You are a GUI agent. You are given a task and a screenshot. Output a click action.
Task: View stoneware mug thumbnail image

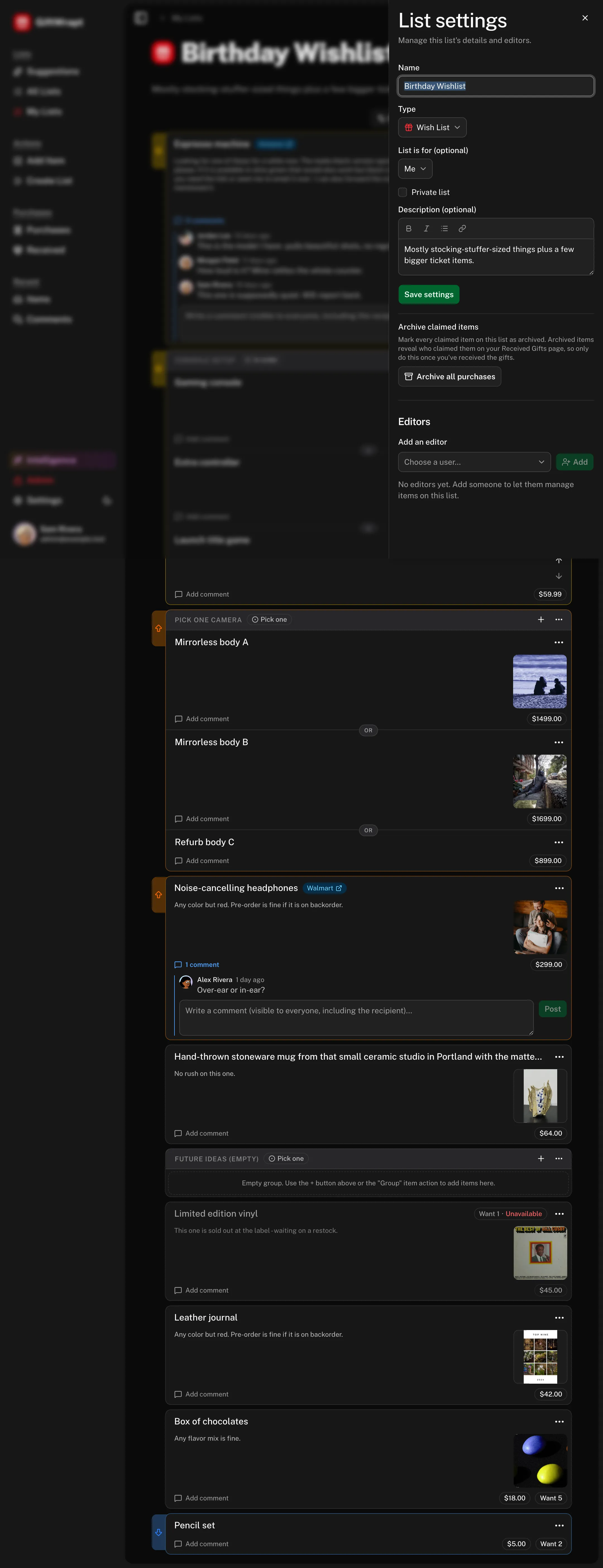(540, 1096)
